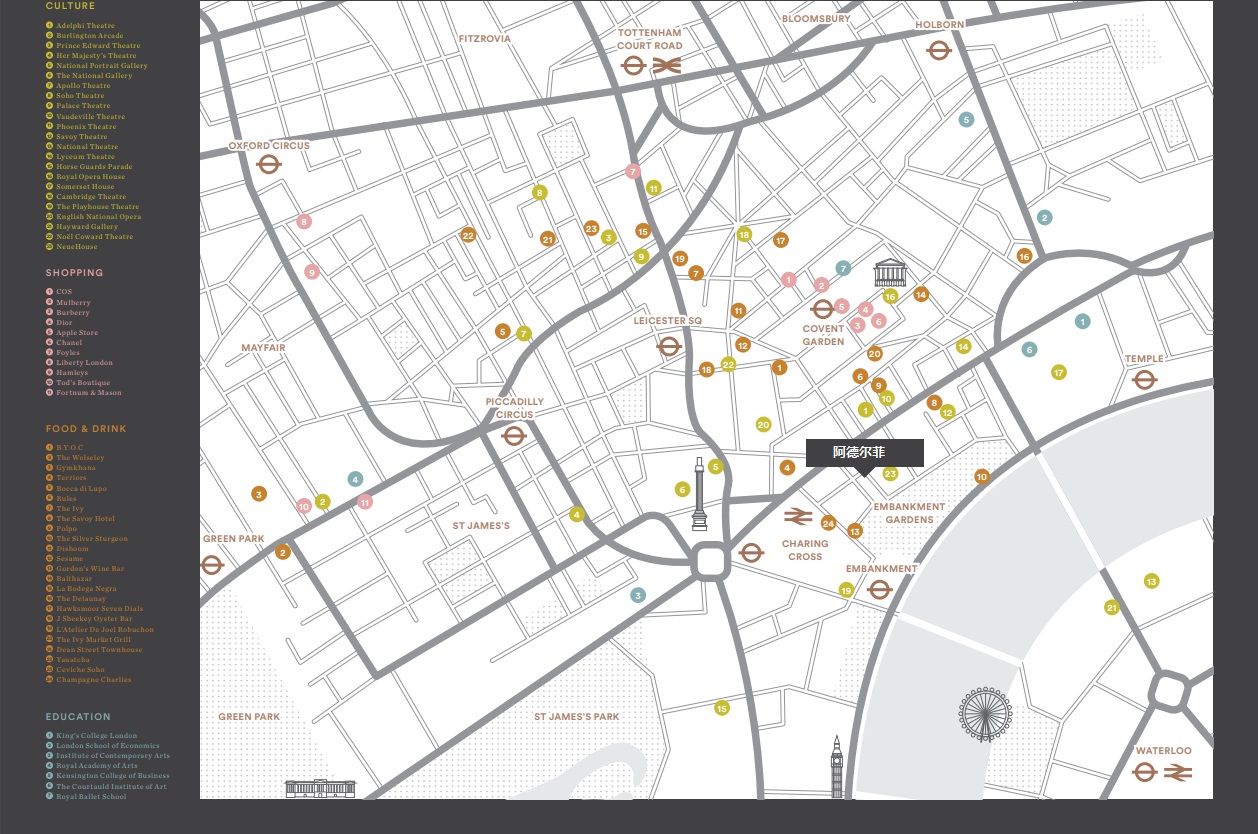Screen dimensions: 1258x834
Task: Click the Waterloo national rail icon
Action: (x=1178, y=772)
